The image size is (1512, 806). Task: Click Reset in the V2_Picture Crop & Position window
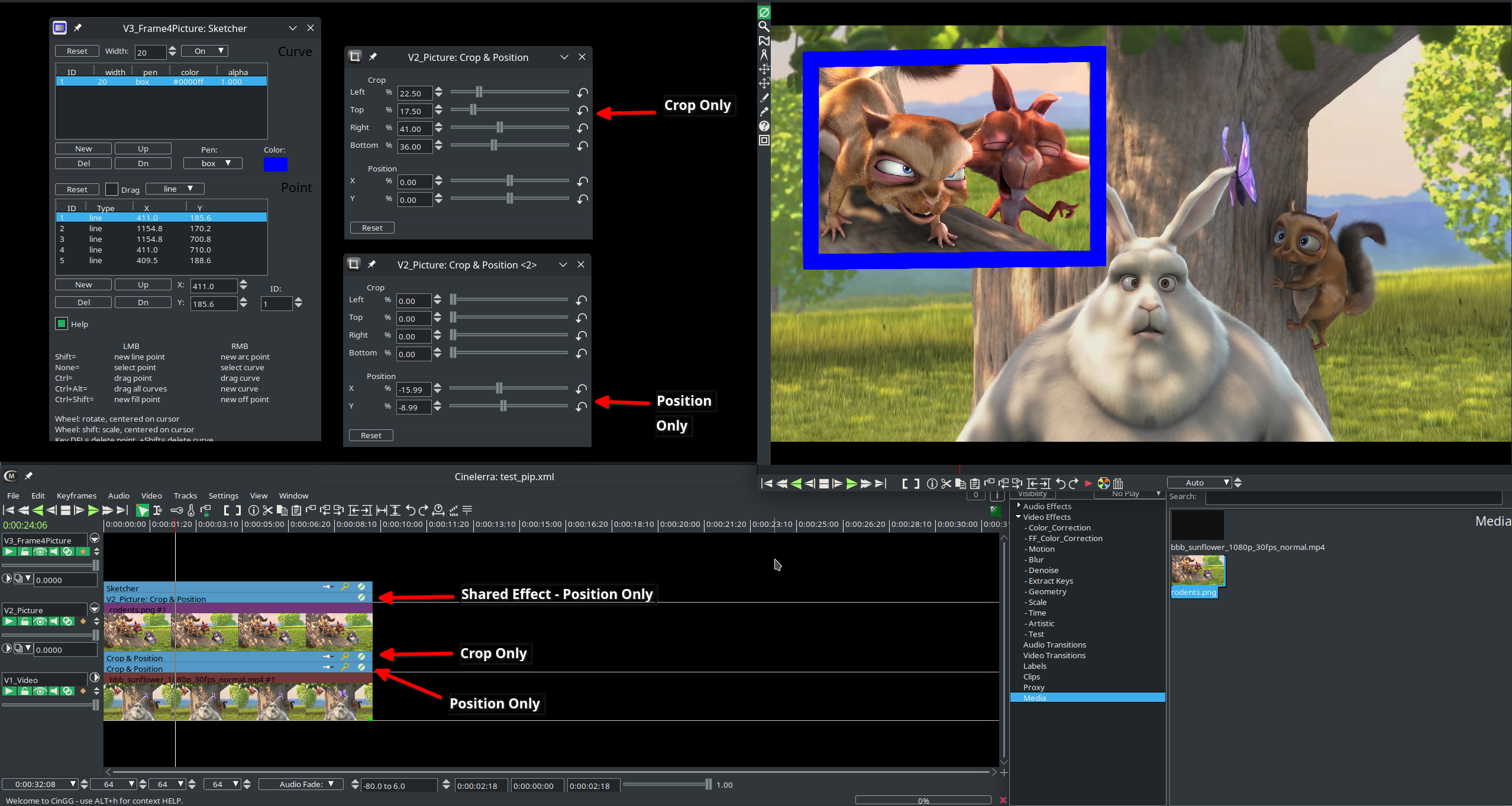point(372,227)
